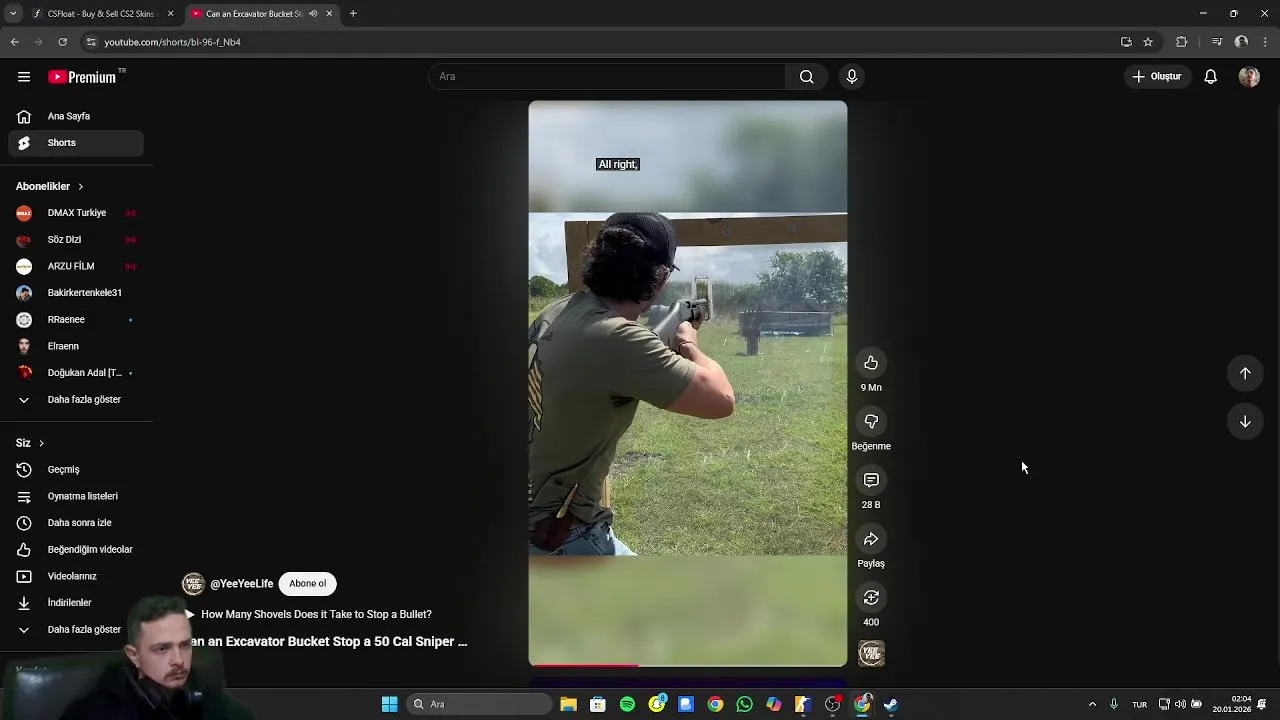Open related video How Many Shovels link
The height and width of the screenshot is (720, 1280).
coord(316,615)
